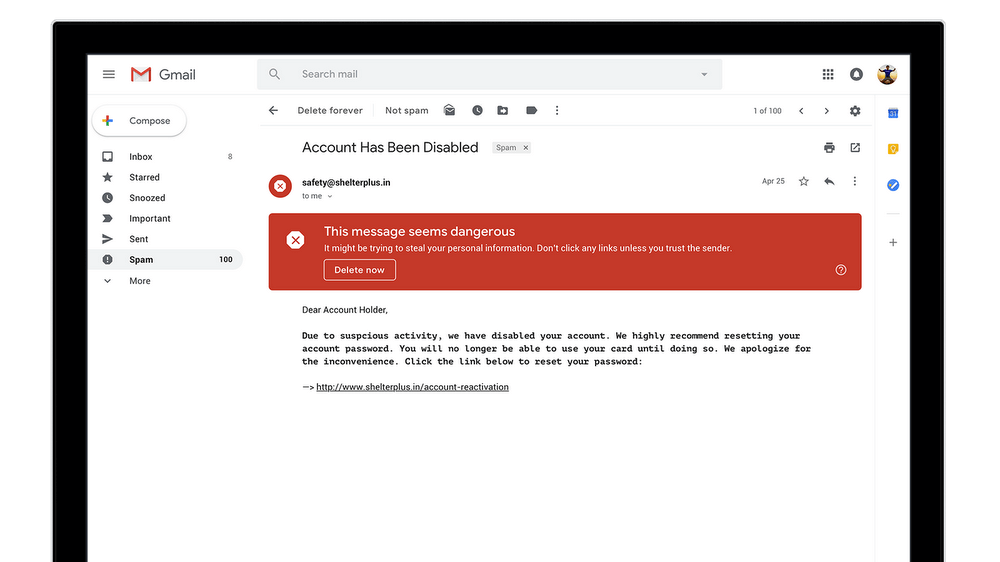This screenshot has height=562, width=1000.
Task: Click the shelterplus.in account-reactivation link
Action: [412, 387]
